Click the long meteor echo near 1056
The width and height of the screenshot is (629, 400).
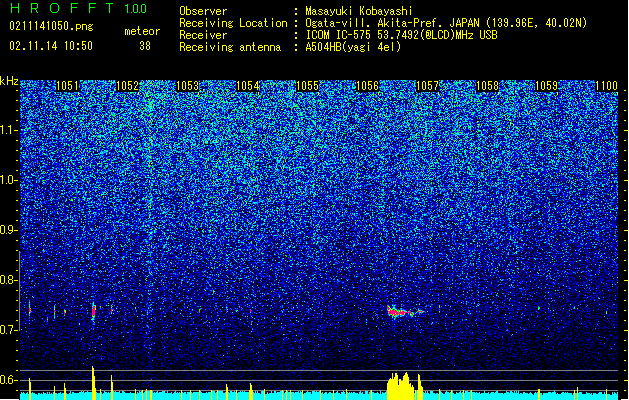coord(403,312)
